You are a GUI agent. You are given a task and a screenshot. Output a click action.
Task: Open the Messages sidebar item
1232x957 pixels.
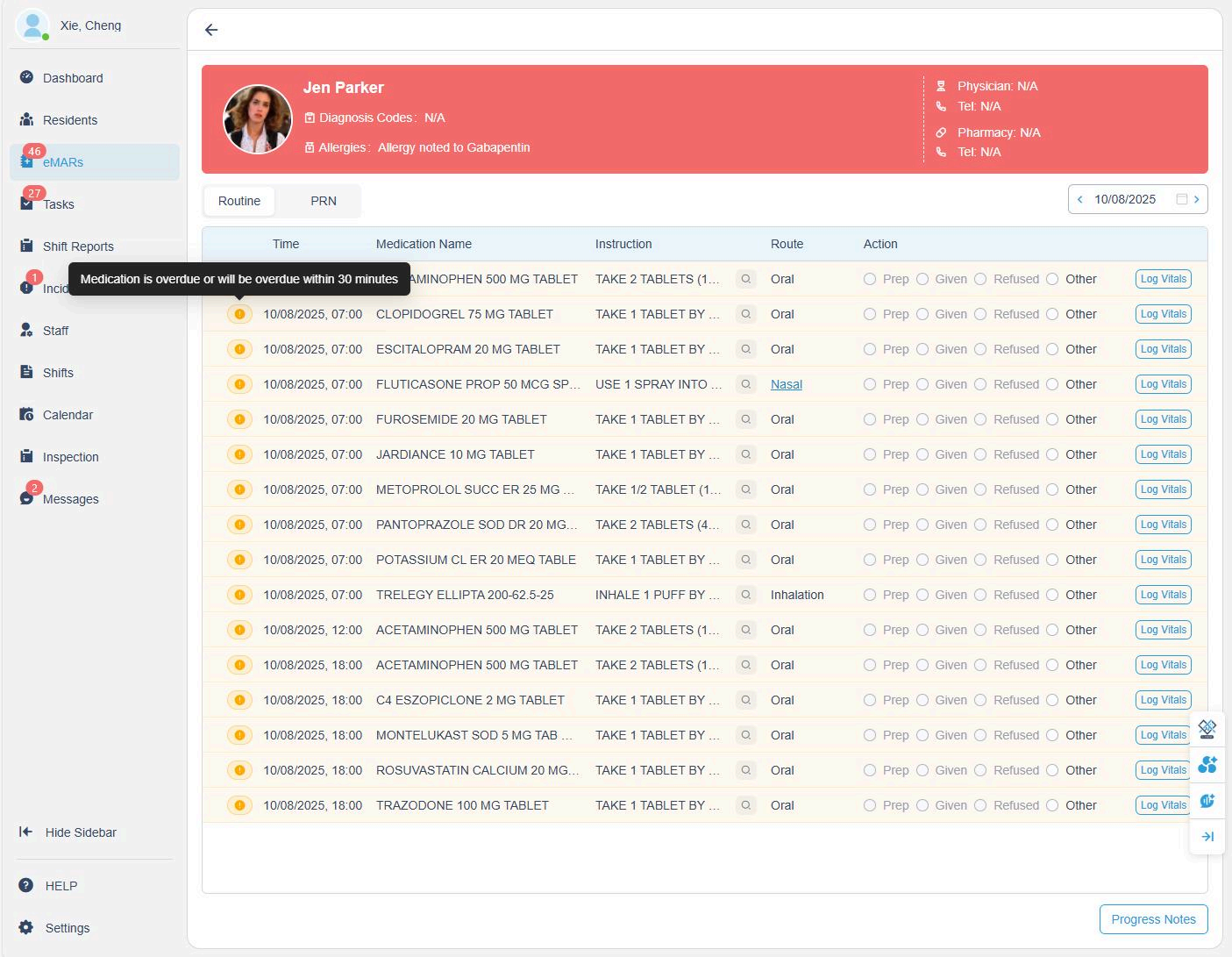click(70, 499)
